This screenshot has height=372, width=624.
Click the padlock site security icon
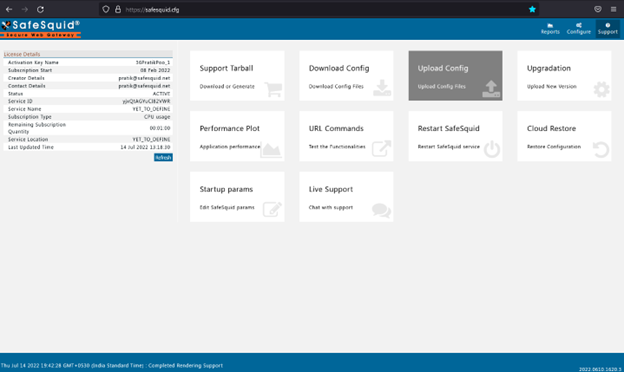118,9
